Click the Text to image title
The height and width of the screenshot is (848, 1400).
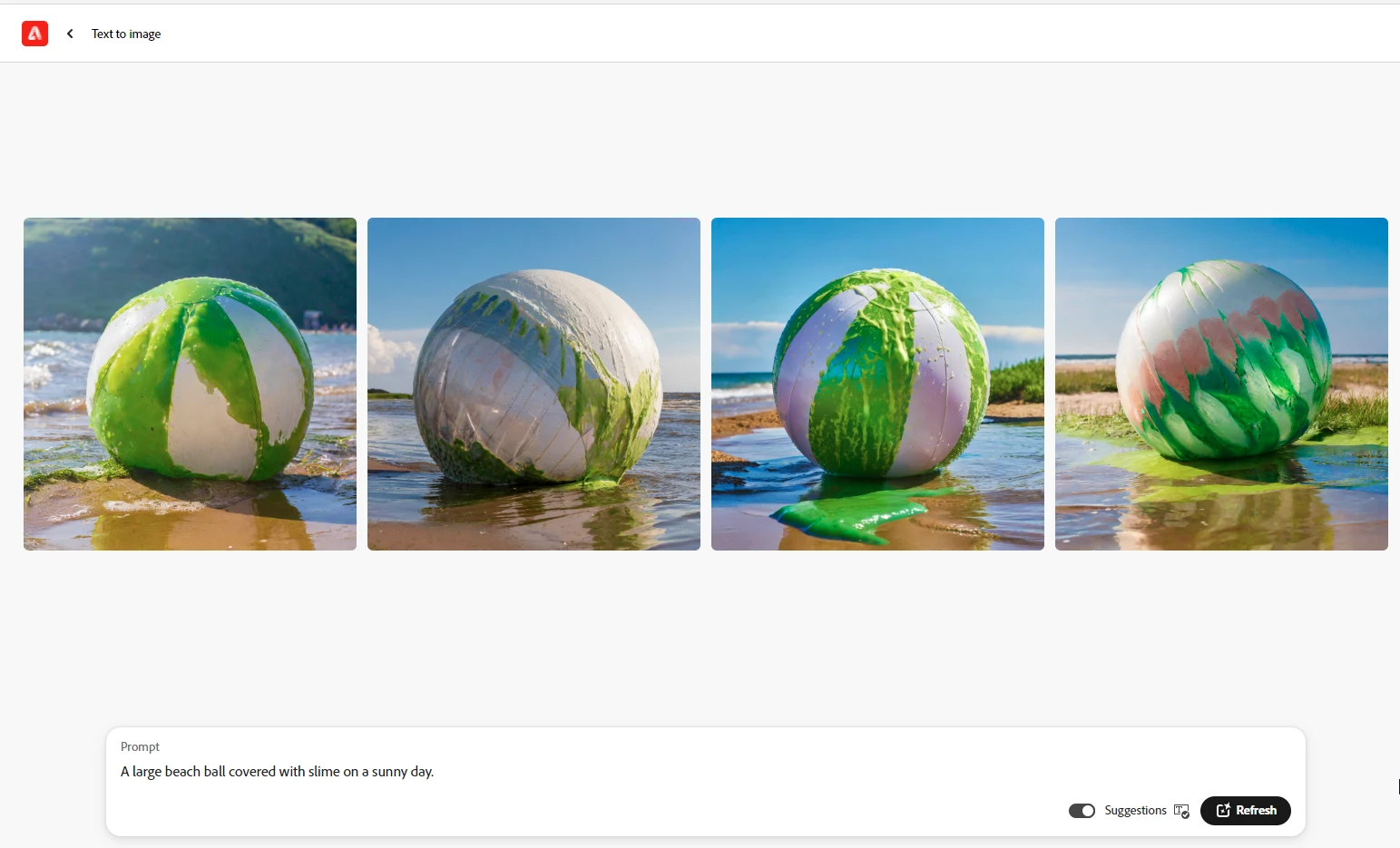(x=126, y=34)
